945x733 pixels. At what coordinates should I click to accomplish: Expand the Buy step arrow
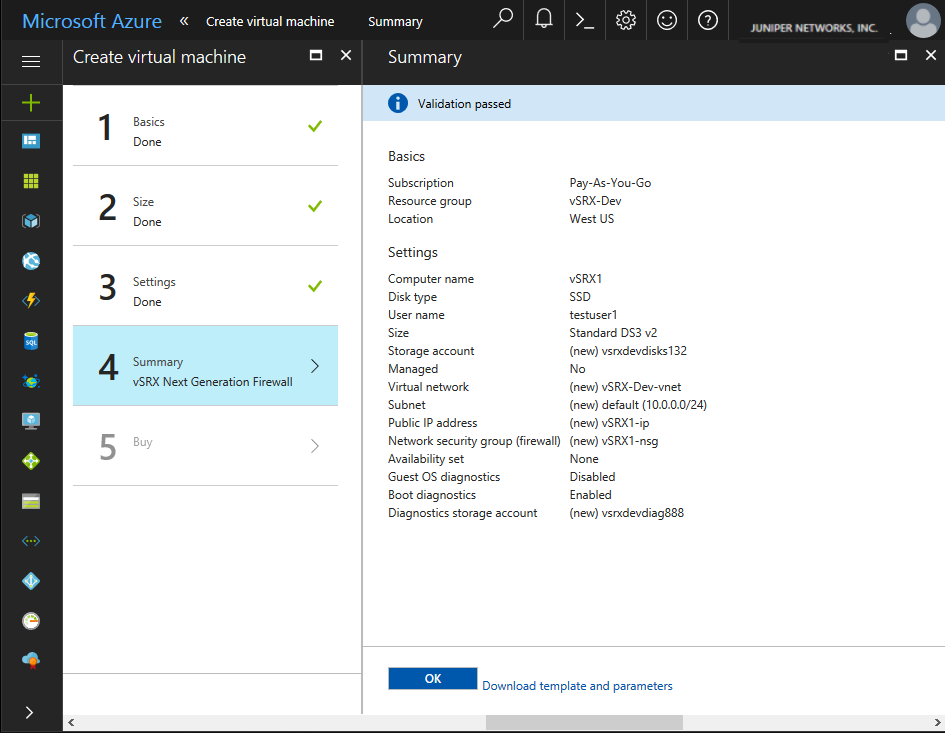(x=314, y=446)
